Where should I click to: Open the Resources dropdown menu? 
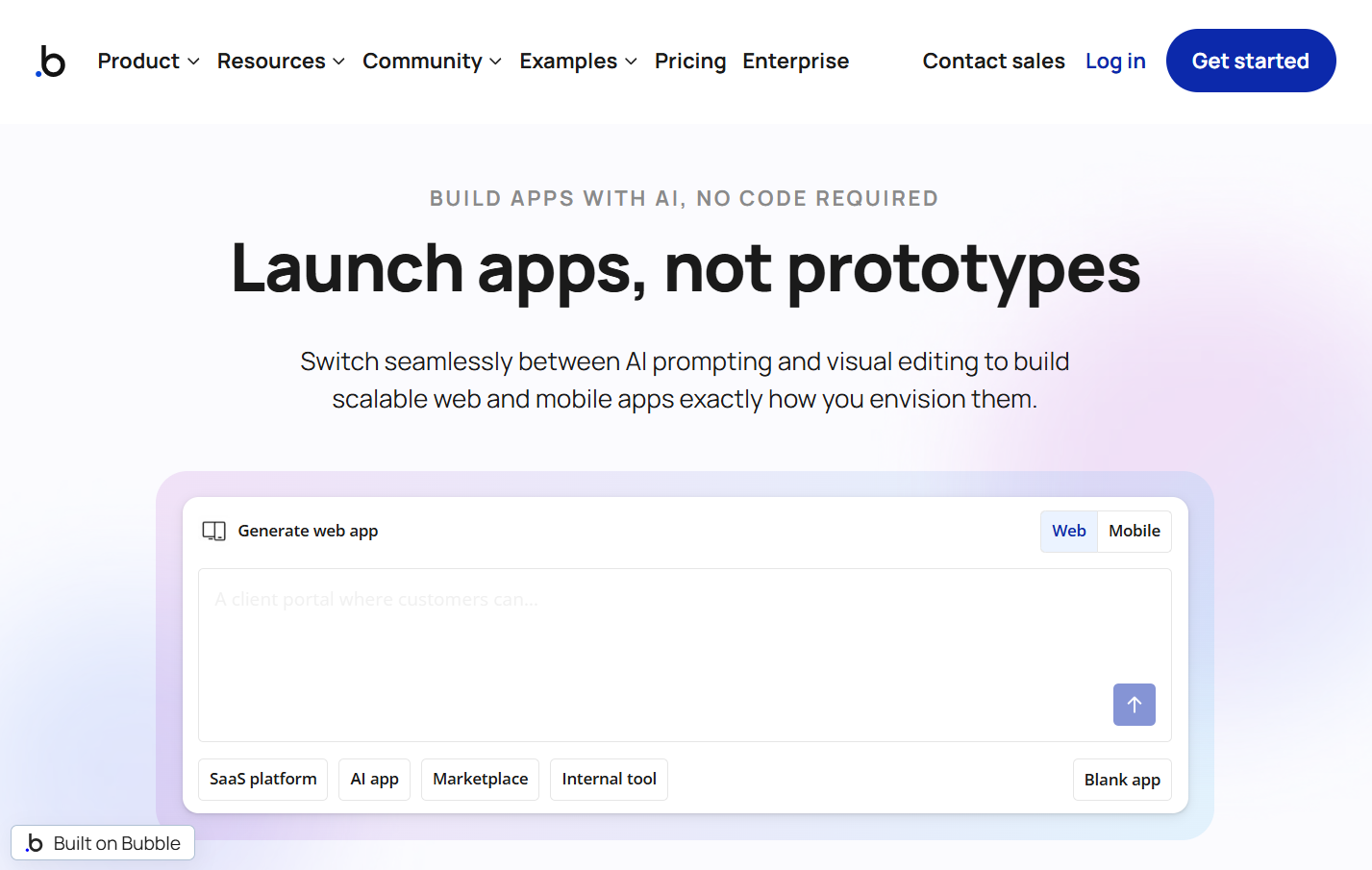point(280,62)
